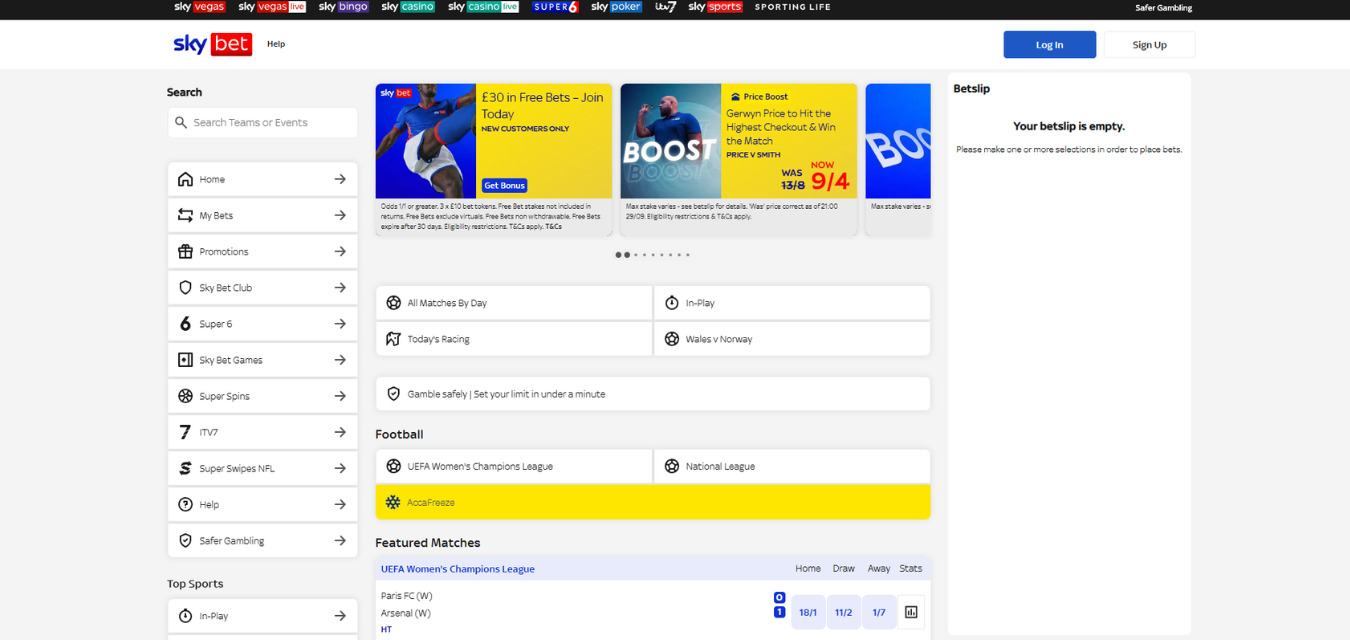
Task: Open Sky Casino Live brand link
Action: coord(483,7)
